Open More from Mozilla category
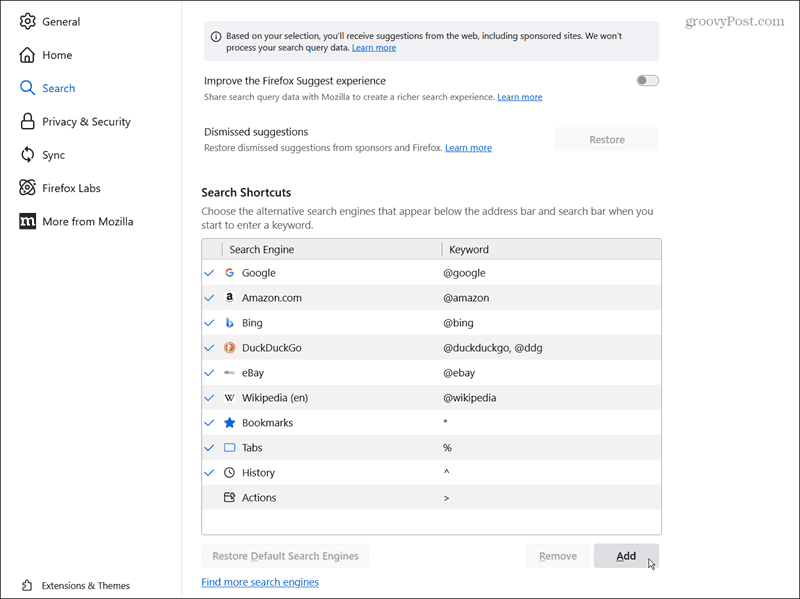The image size is (800, 599). 88,221
